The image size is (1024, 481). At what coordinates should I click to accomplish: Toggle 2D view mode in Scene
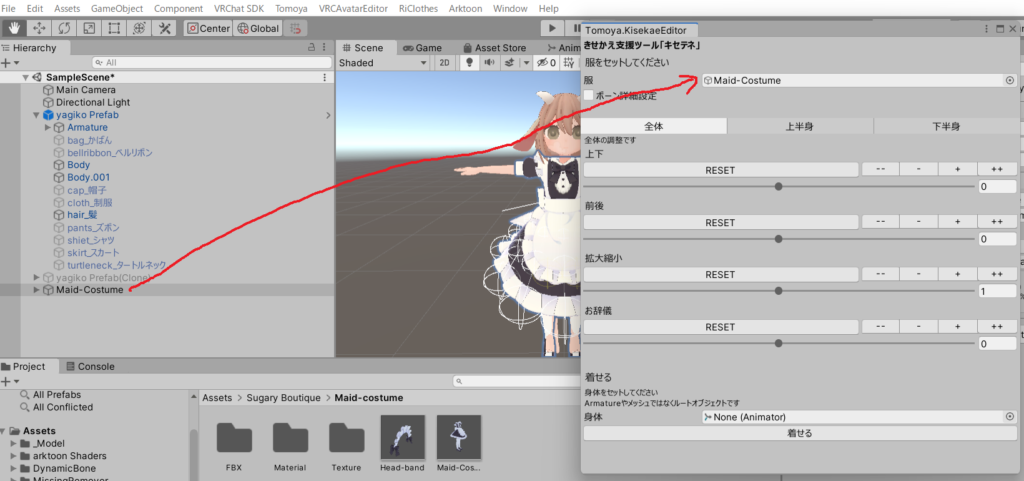click(x=445, y=63)
